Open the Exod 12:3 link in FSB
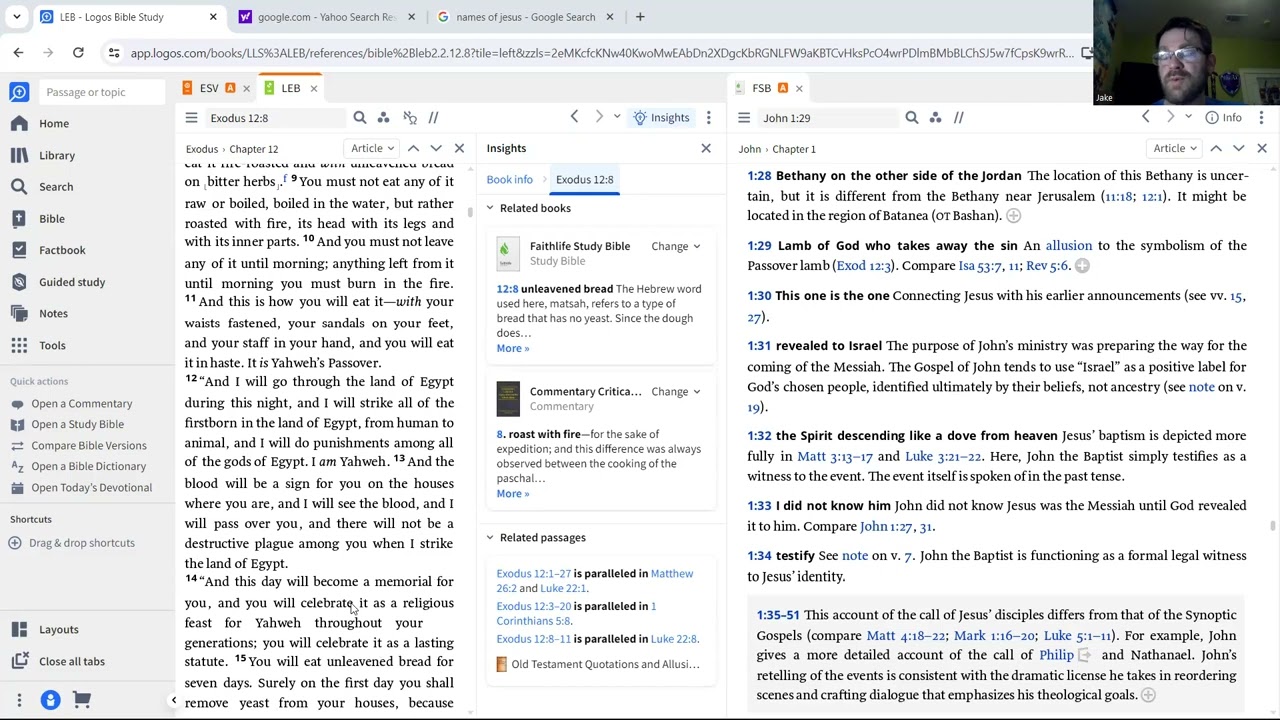Viewport: 1280px width, 720px height. coord(864,266)
